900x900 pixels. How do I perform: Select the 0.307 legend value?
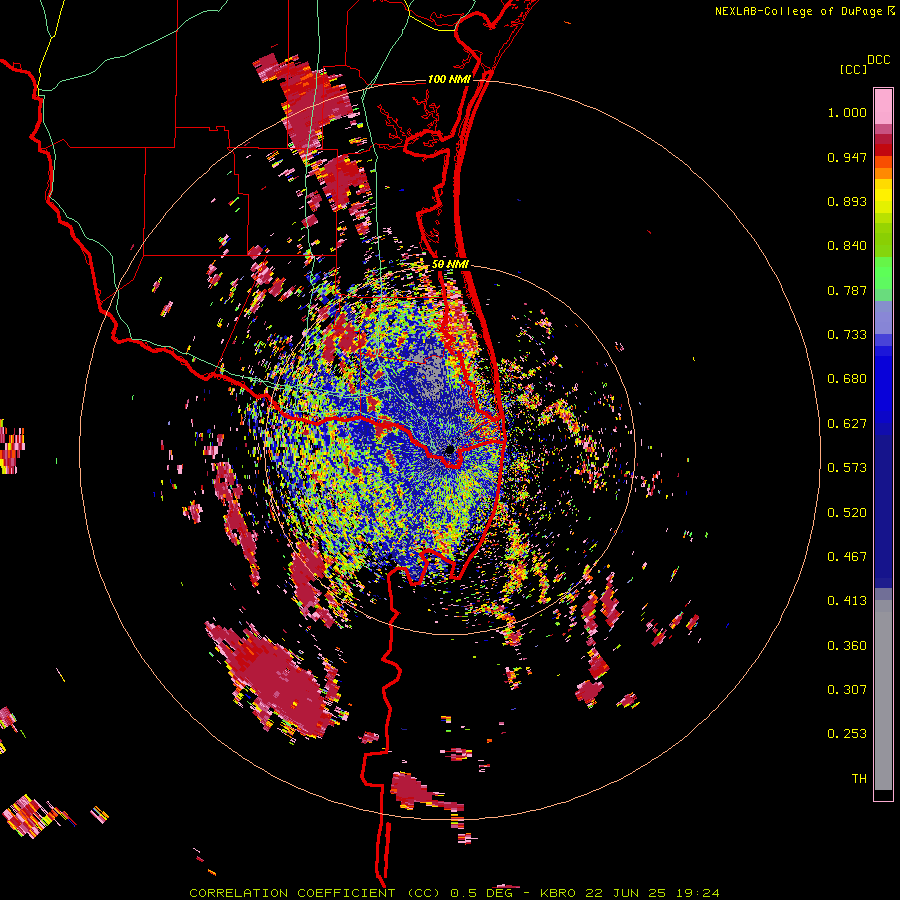pos(847,690)
